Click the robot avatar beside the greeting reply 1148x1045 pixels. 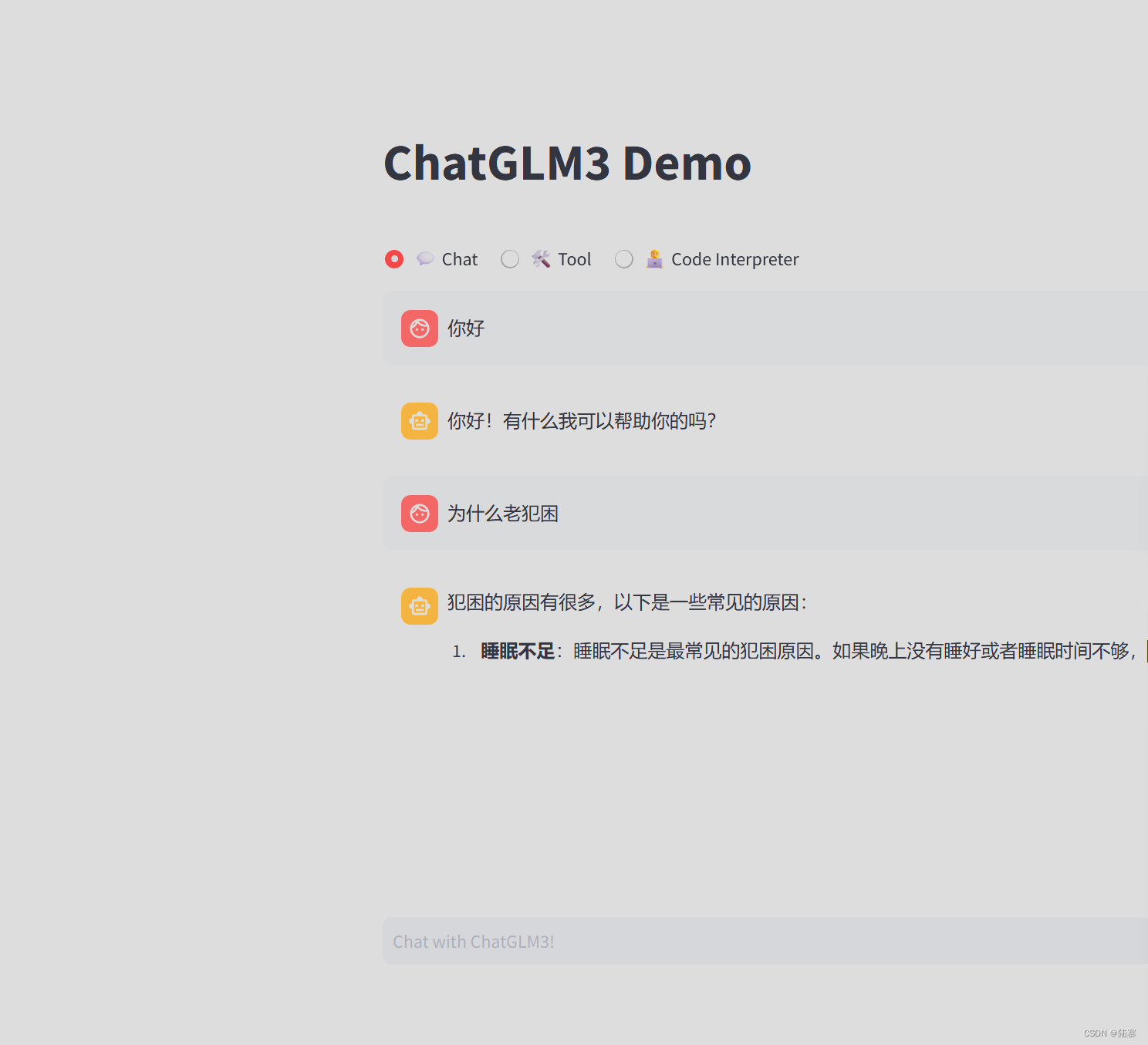tap(419, 421)
